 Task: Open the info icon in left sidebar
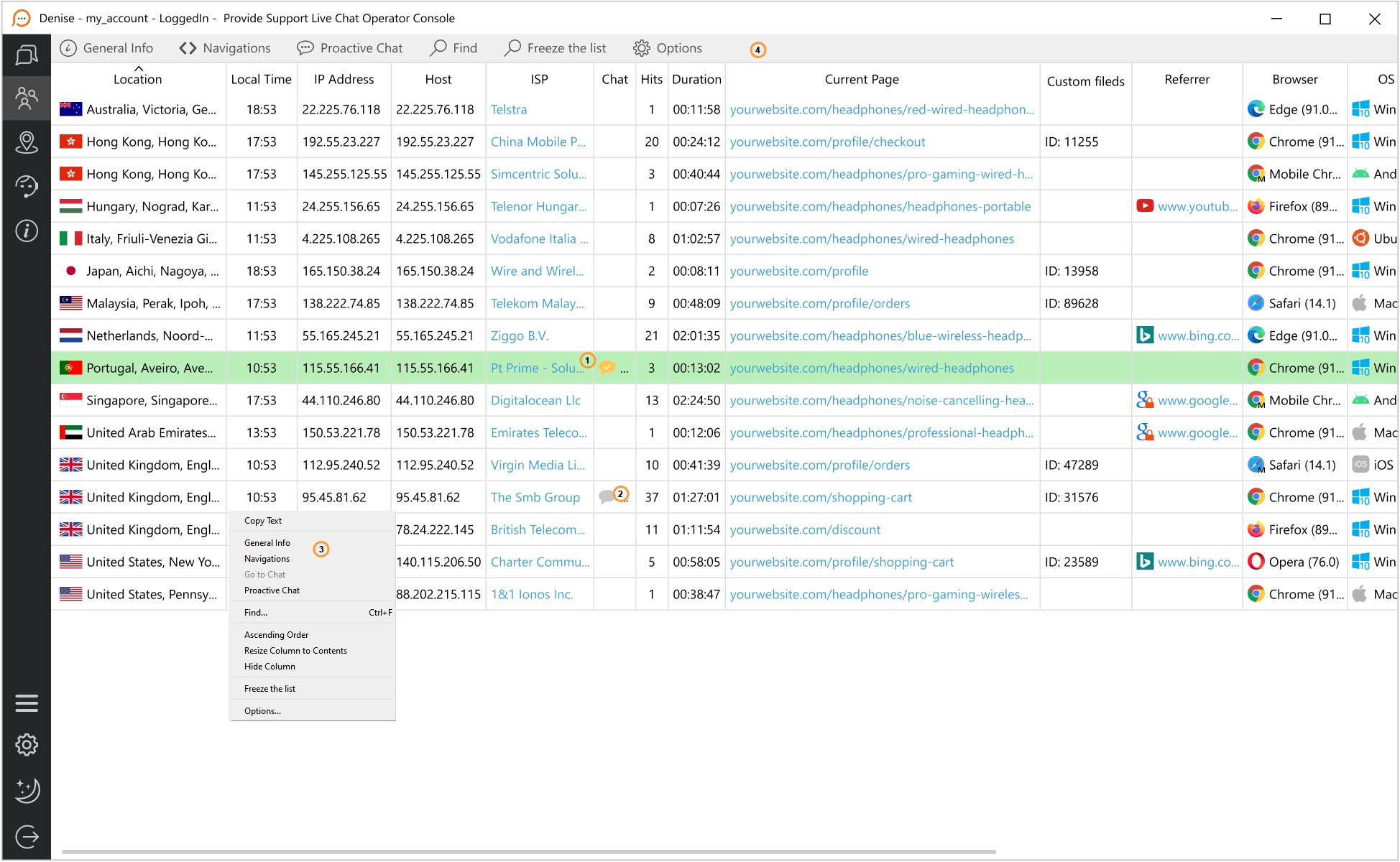click(27, 231)
